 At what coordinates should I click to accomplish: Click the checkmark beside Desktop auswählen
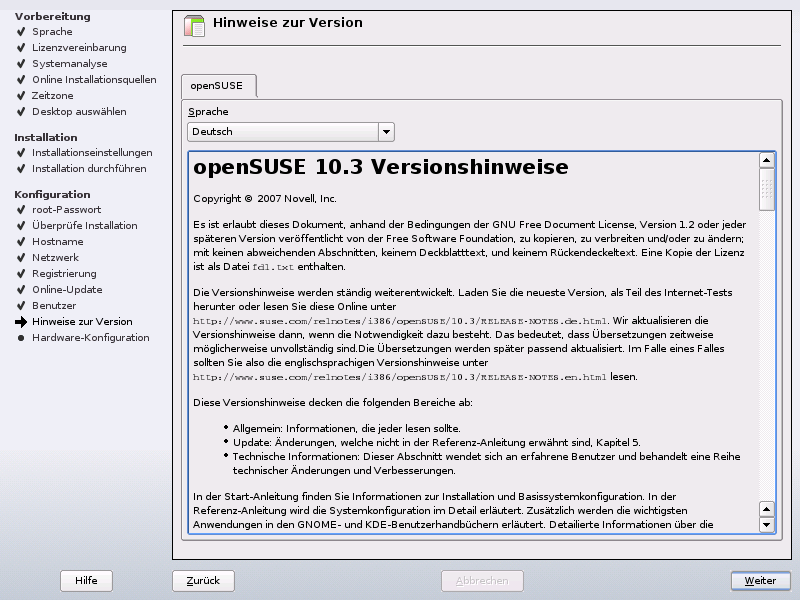click(21, 112)
